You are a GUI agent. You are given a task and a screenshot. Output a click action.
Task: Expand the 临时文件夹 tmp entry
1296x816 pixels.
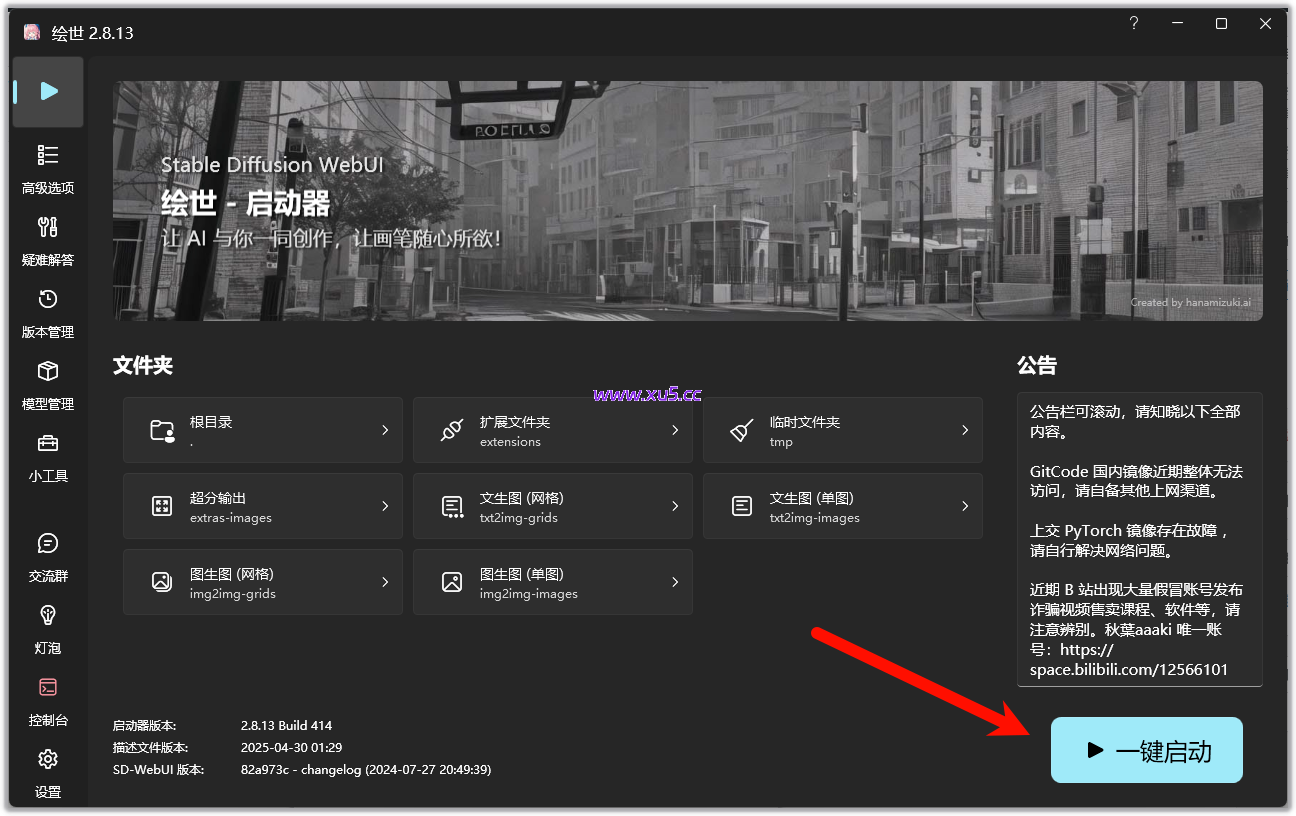point(842,429)
